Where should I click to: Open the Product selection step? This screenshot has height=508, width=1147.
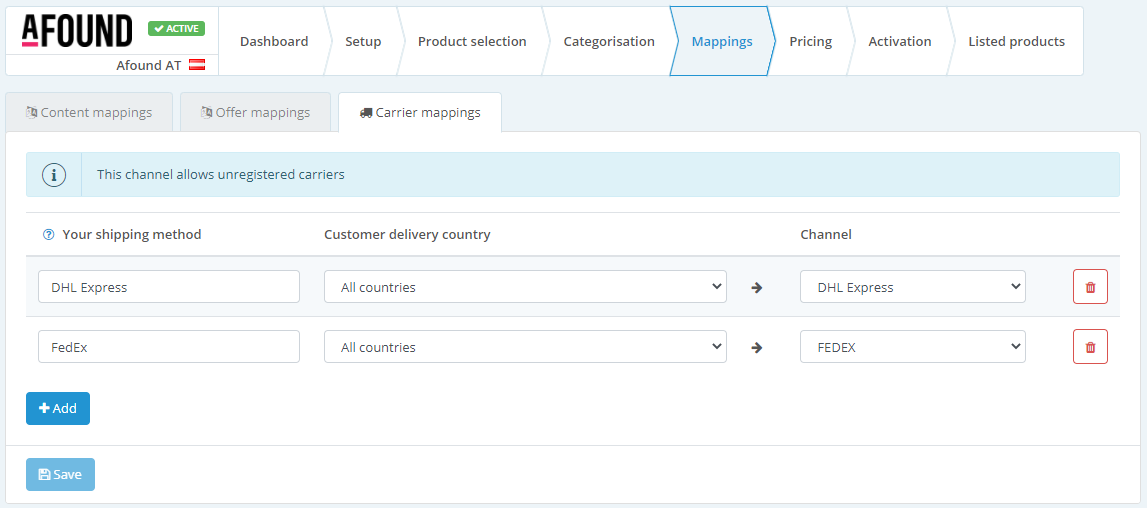pyautogui.click(x=472, y=41)
